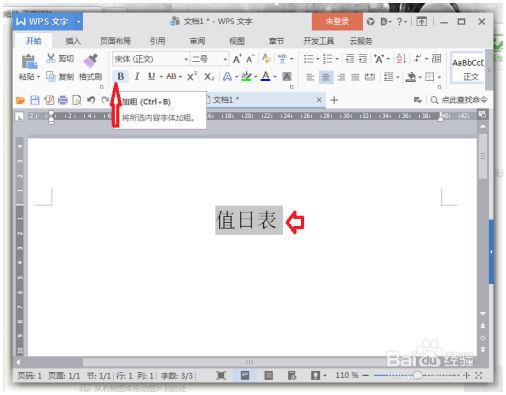Toggle subscript X₂ formatting
Viewport: 506px width, 395px height.
tap(209, 77)
